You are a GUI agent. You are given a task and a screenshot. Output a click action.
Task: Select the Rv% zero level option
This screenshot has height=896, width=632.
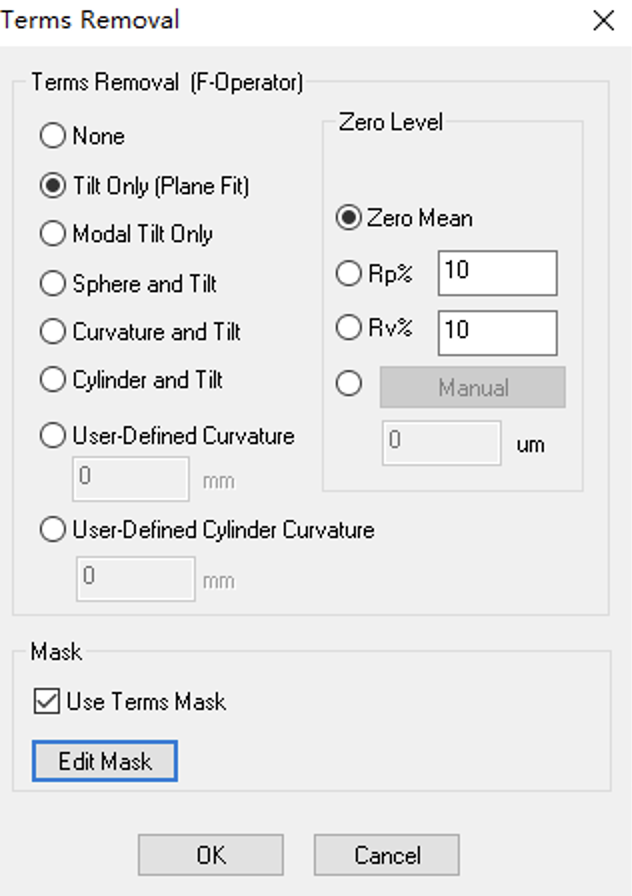[348, 328]
